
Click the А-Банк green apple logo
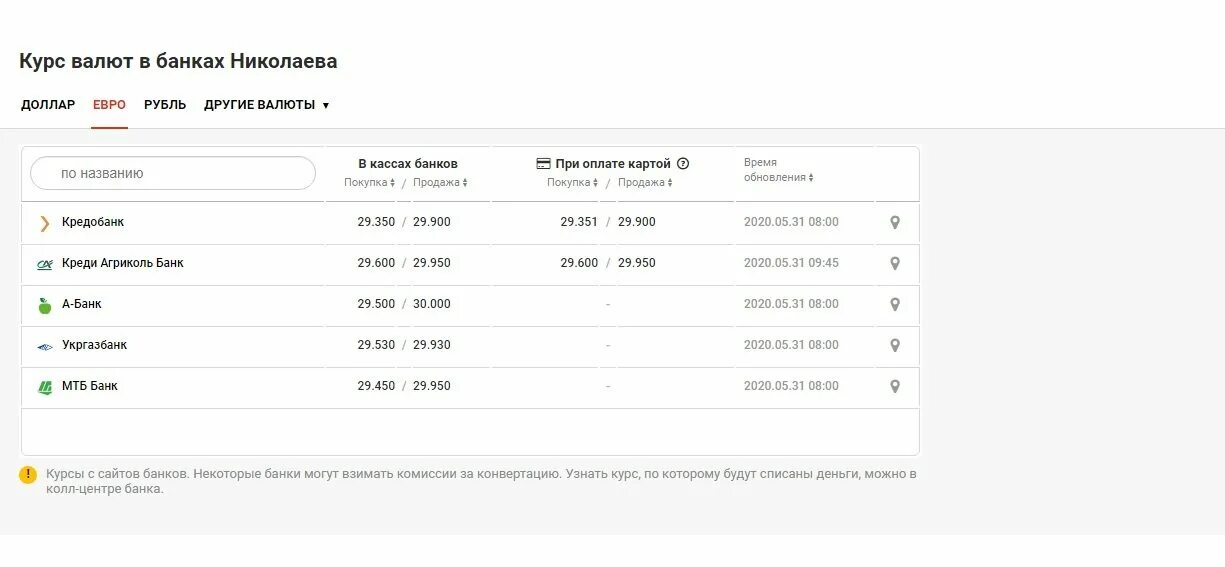pos(45,305)
